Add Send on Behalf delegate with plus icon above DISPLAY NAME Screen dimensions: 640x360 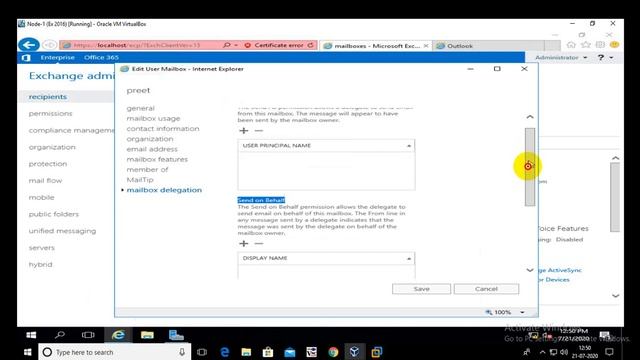point(244,244)
